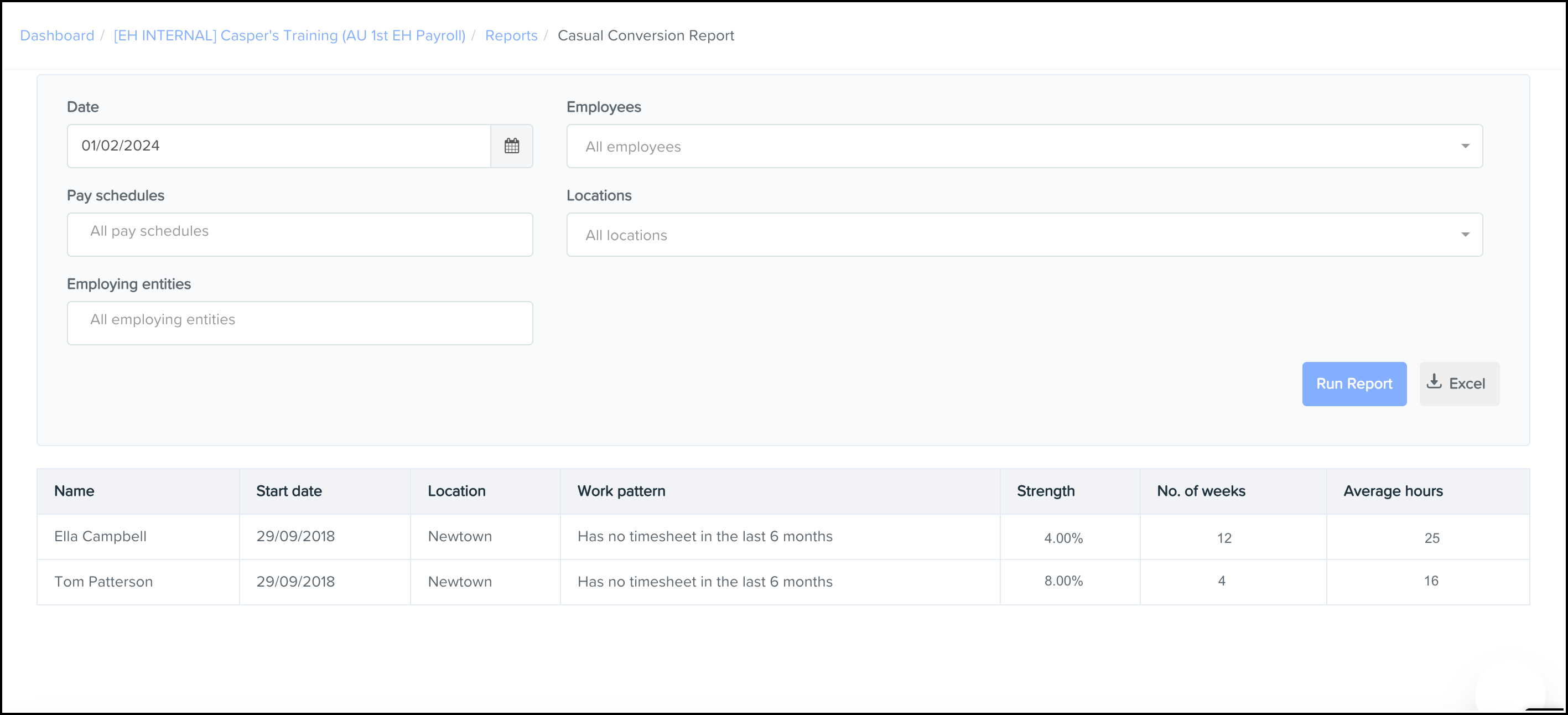Open the All employing entities selector
This screenshot has height=715, width=1568.
click(299, 323)
